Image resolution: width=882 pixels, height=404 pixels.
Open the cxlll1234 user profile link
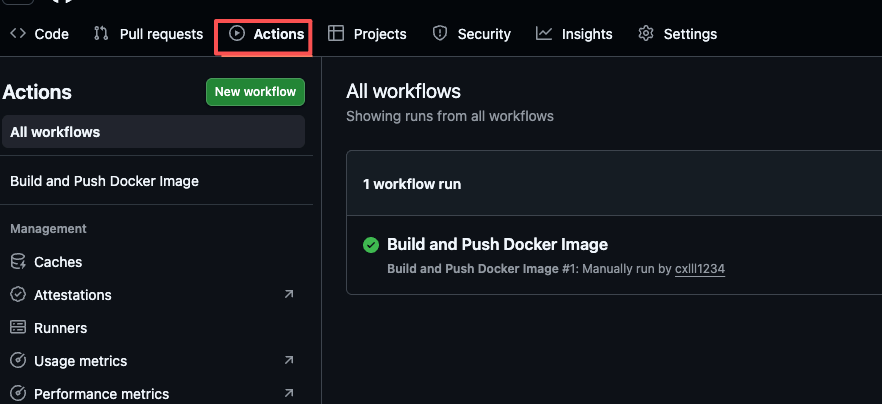699,269
